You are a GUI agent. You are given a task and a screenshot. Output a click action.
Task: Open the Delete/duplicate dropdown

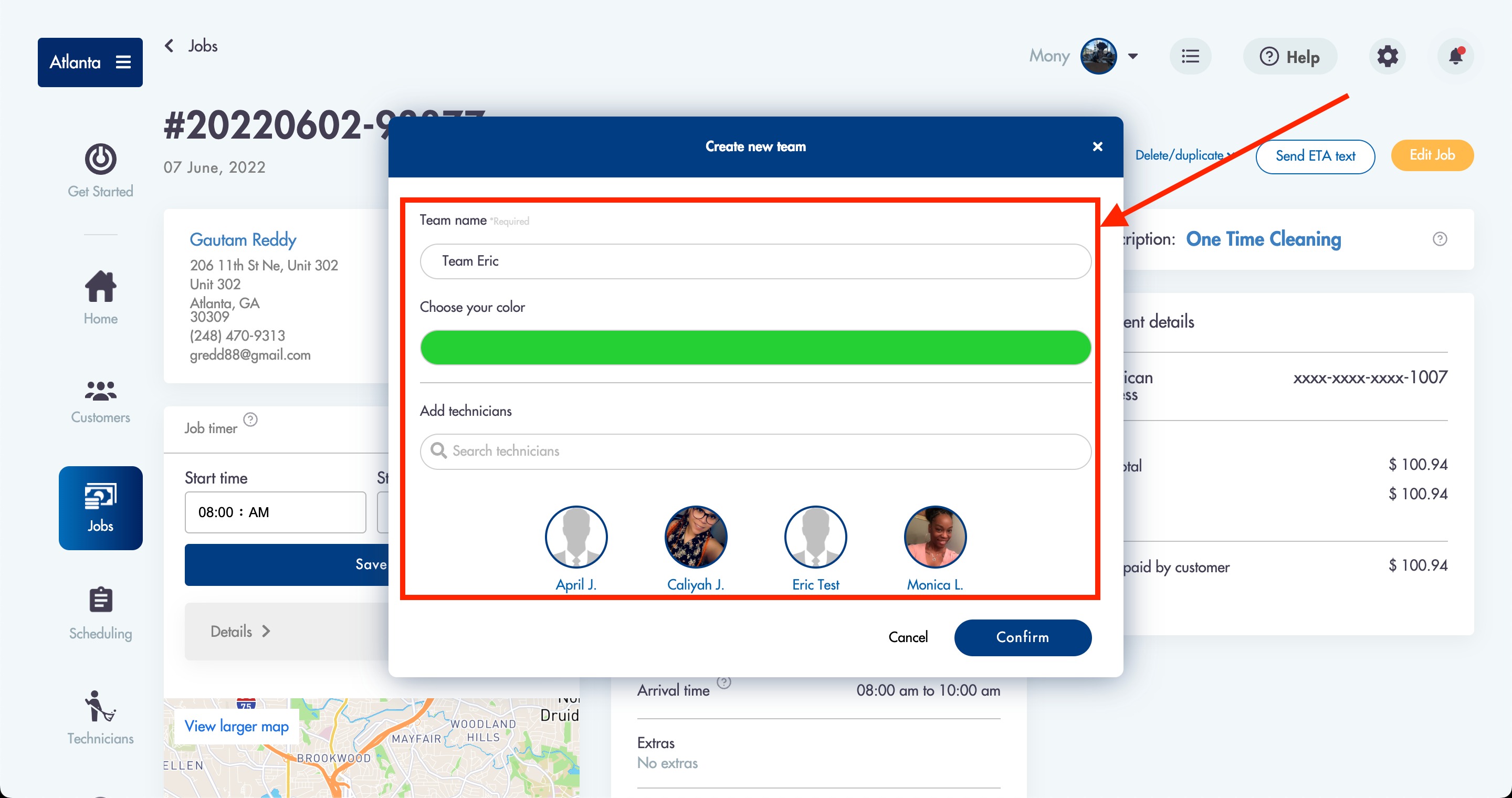pyautogui.click(x=1184, y=155)
